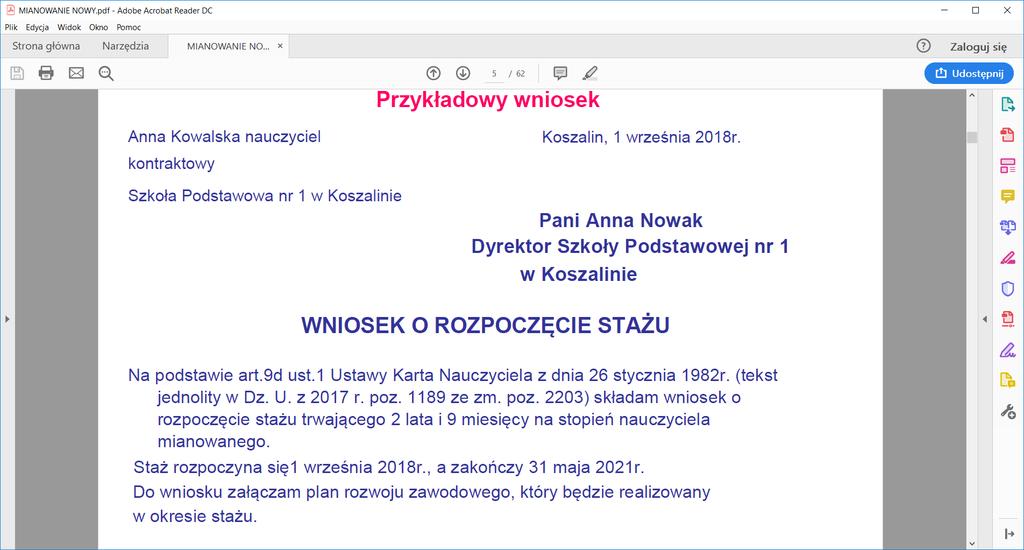Image resolution: width=1024 pixels, height=550 pixels.
Task: Open the Send for Review tool in sidebar
Action: click(x=1008, y=380)
